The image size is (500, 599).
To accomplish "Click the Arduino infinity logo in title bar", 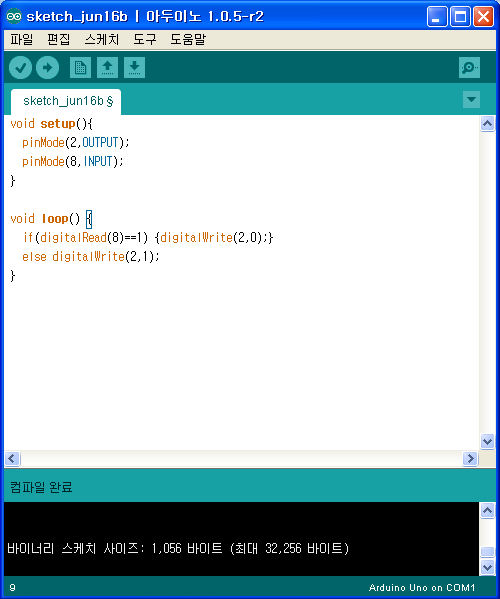I will pyautogui.click(x=14, y=16).
